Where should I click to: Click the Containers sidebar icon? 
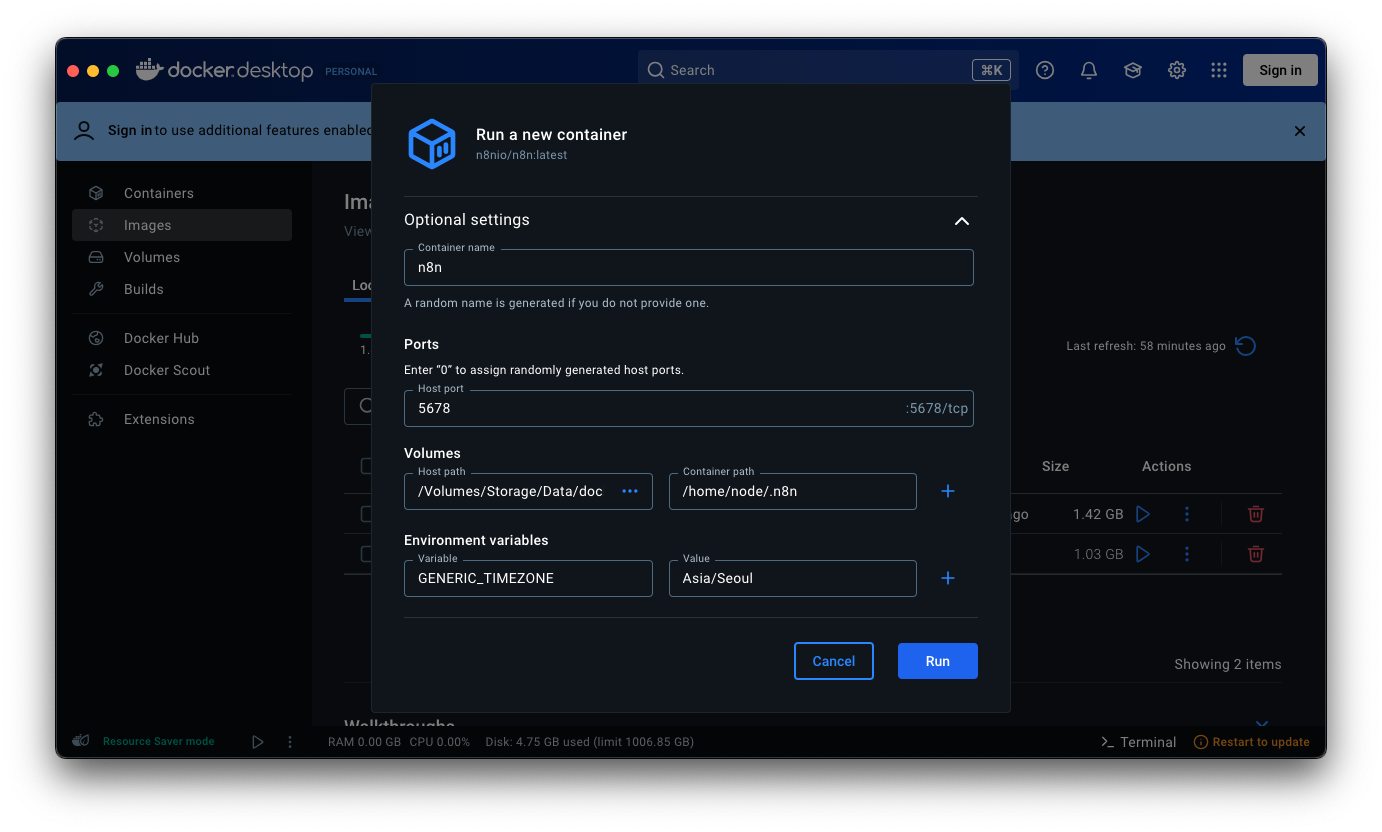click(x=96, y=193)
